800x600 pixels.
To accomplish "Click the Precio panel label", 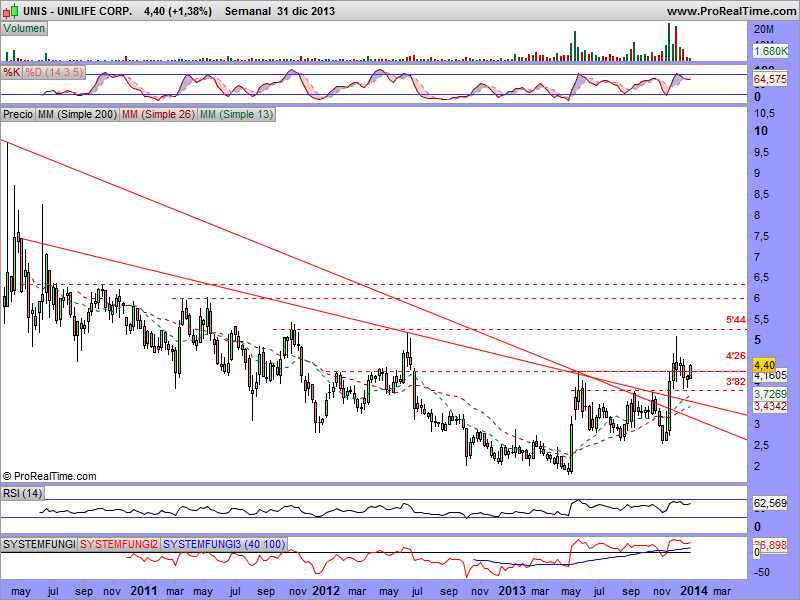I will (x=18, y=115).
